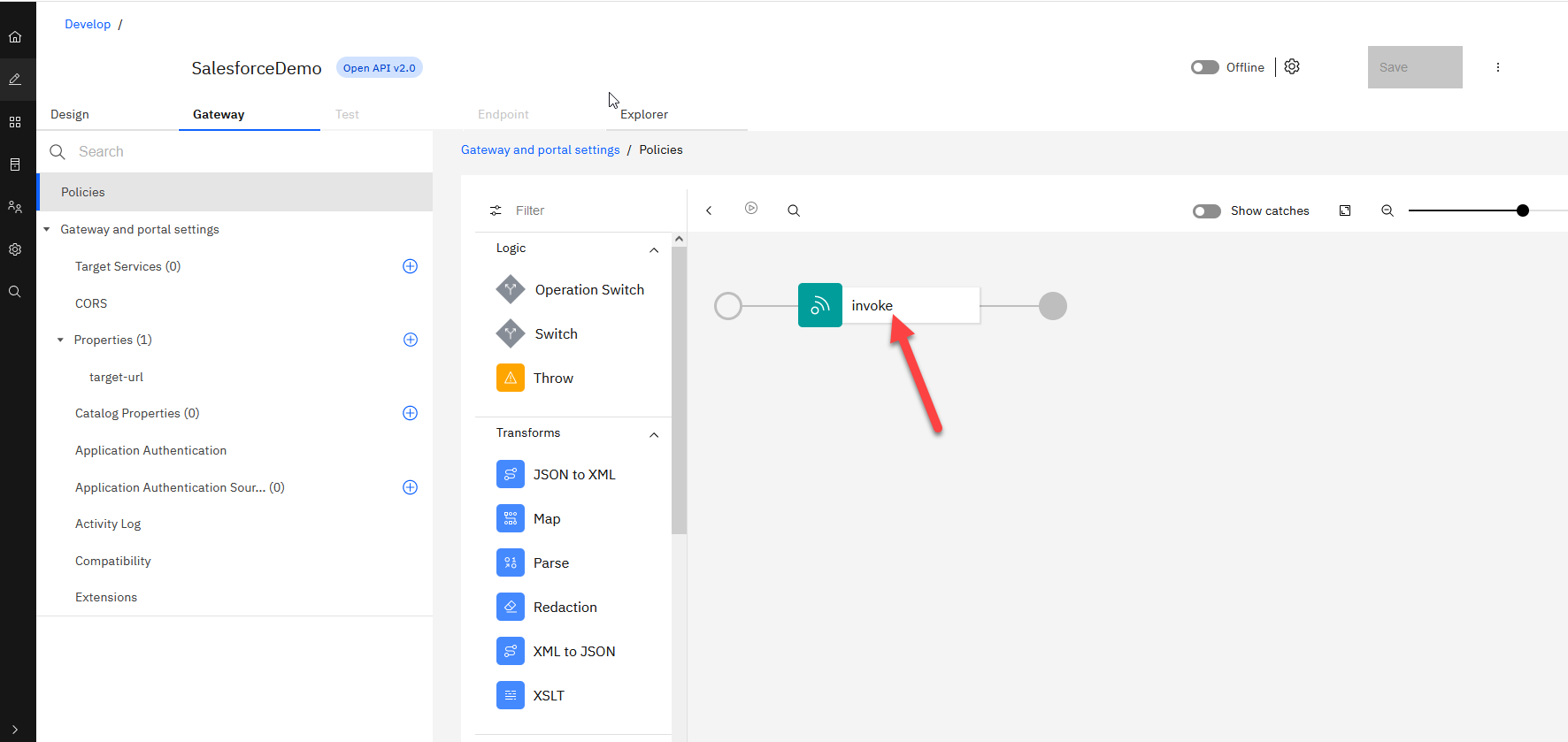Click the Home icon in left sidebar
Screen dimensions: 1568x742
coord(15,37)
